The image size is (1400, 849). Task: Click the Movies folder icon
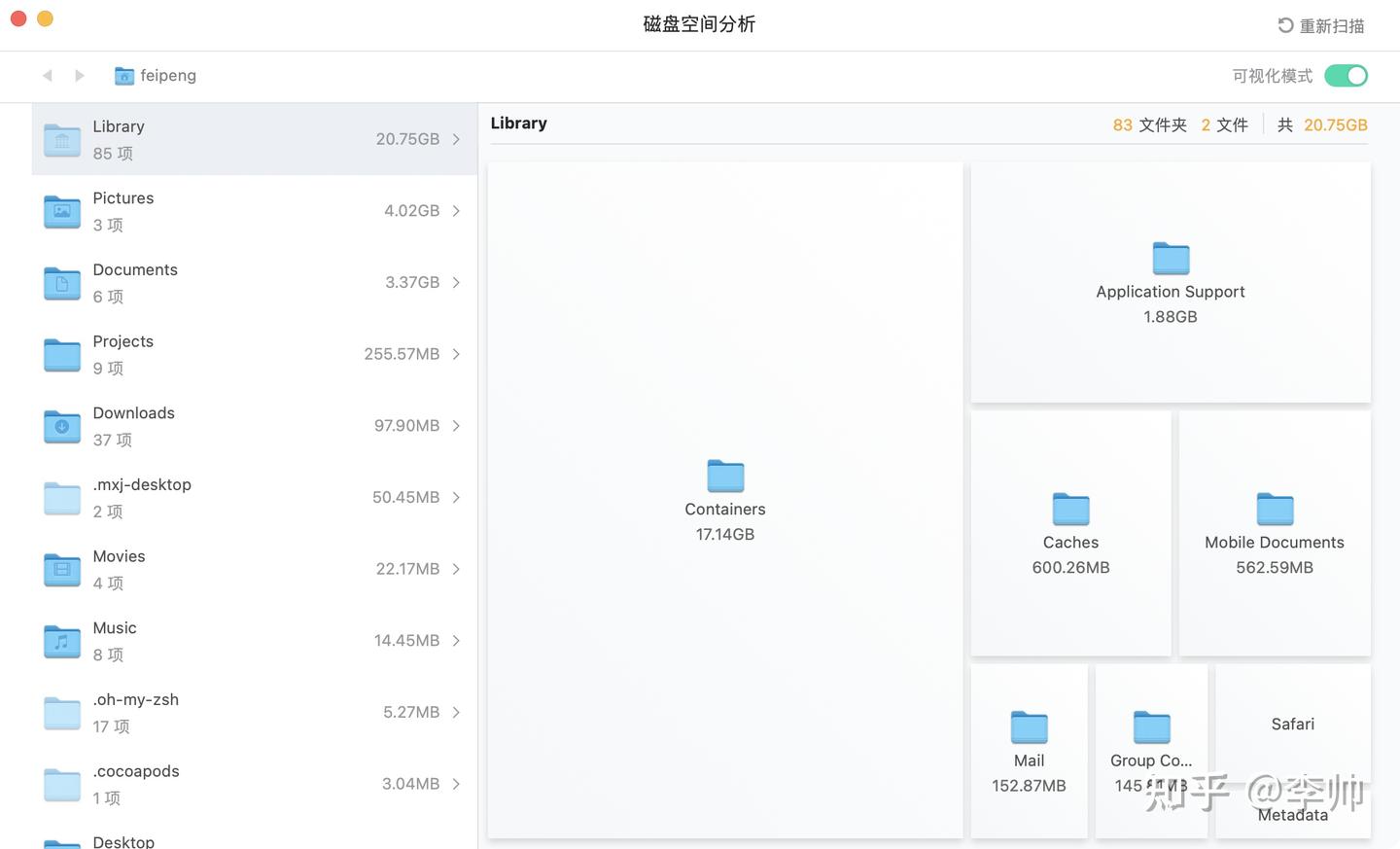point(62,570)
